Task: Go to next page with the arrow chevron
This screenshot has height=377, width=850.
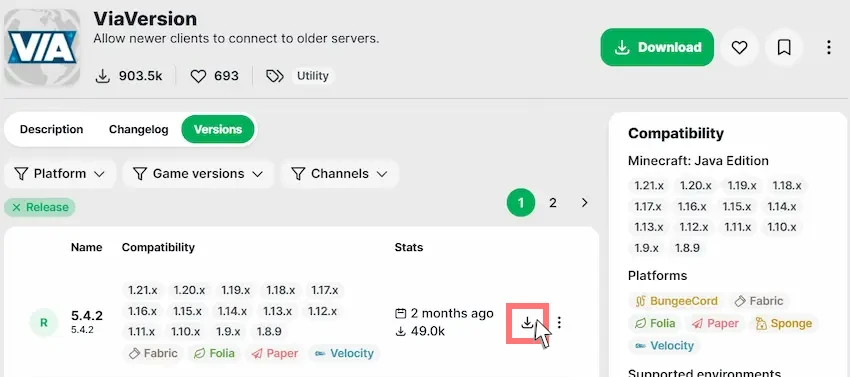Action: click(x=584, y=203)
